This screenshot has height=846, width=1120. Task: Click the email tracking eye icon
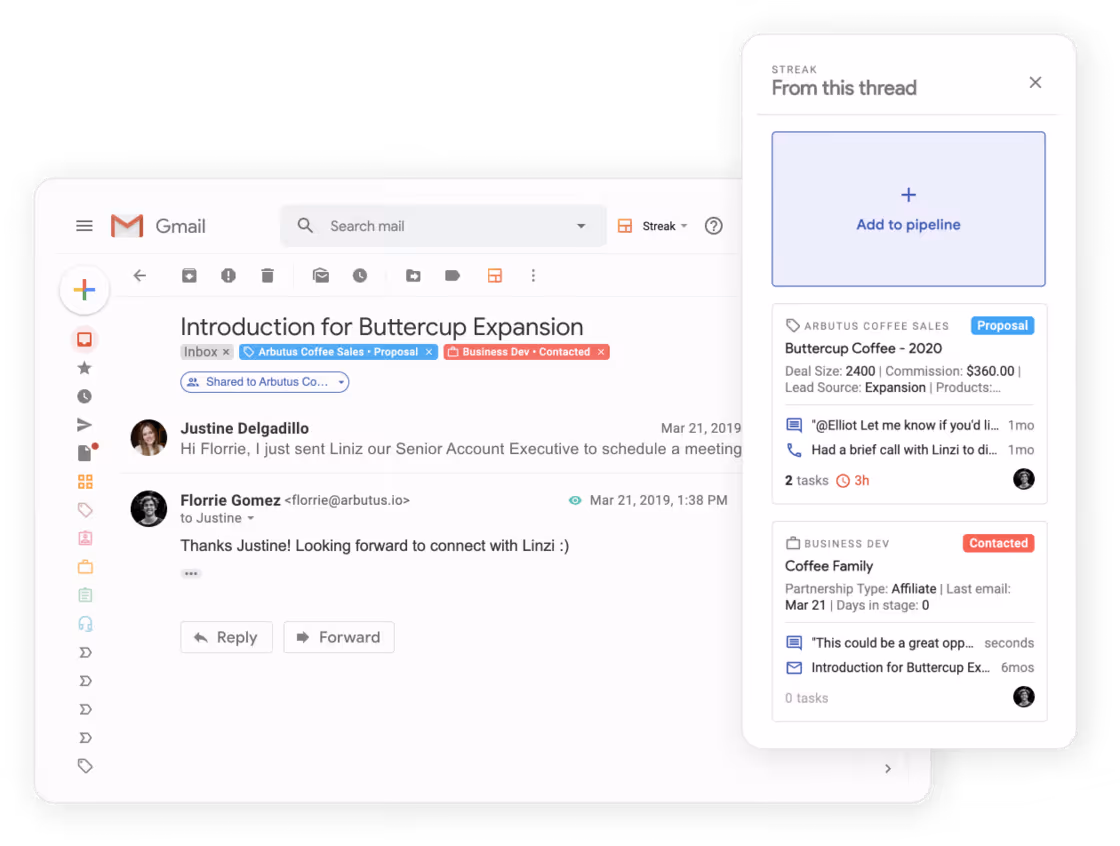574,501
